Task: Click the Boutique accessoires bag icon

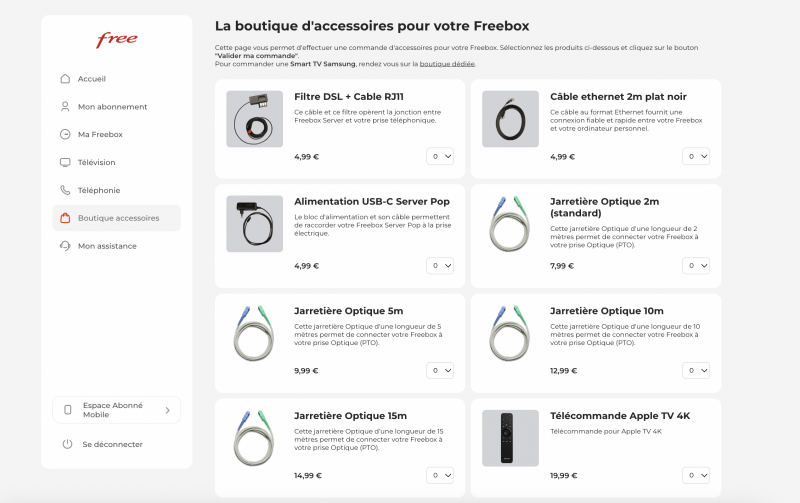Action: [65, 218]
